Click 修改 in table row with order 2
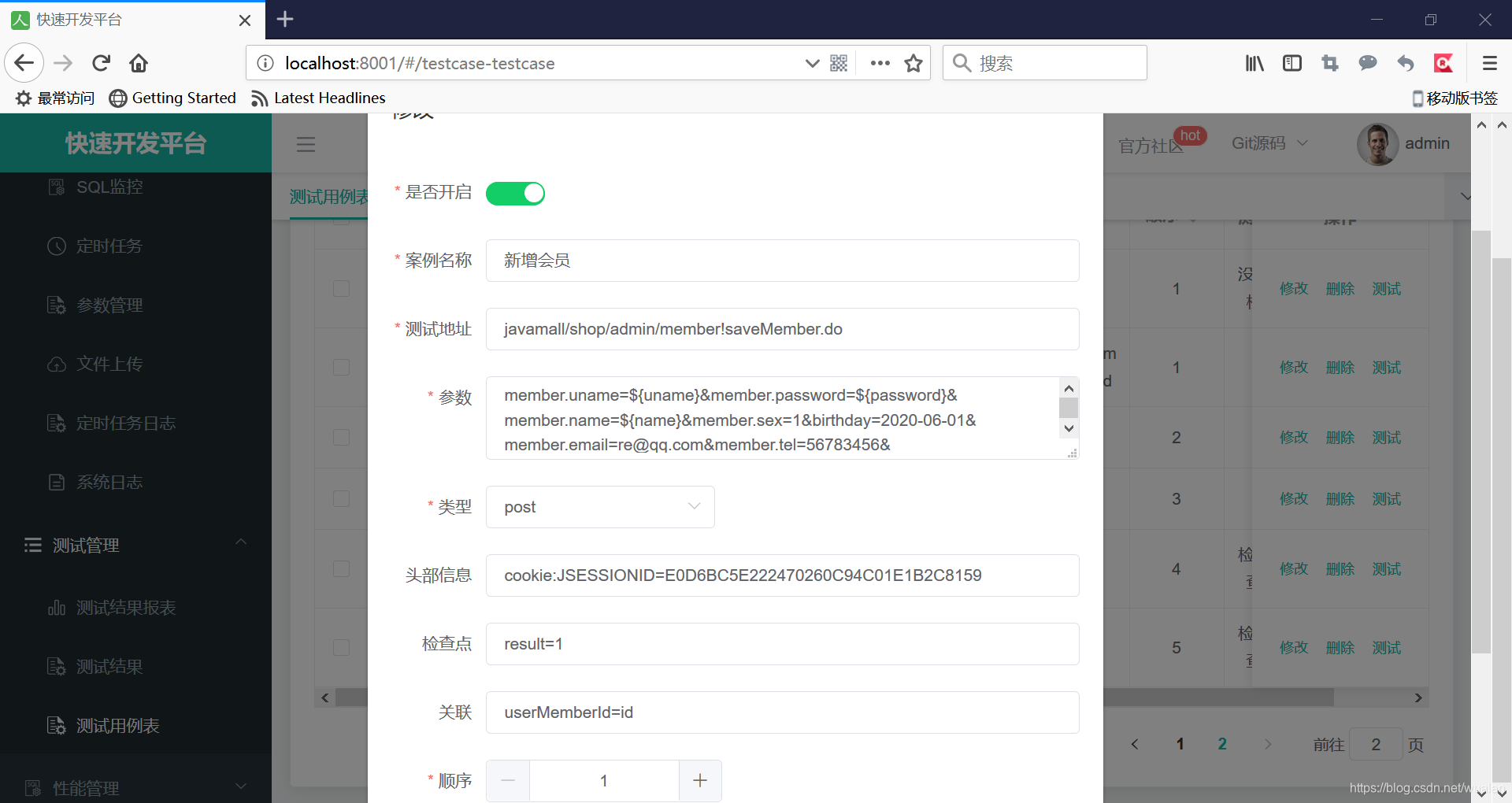The height and width of the screenshot is (803, 1512). (1294, 438)
